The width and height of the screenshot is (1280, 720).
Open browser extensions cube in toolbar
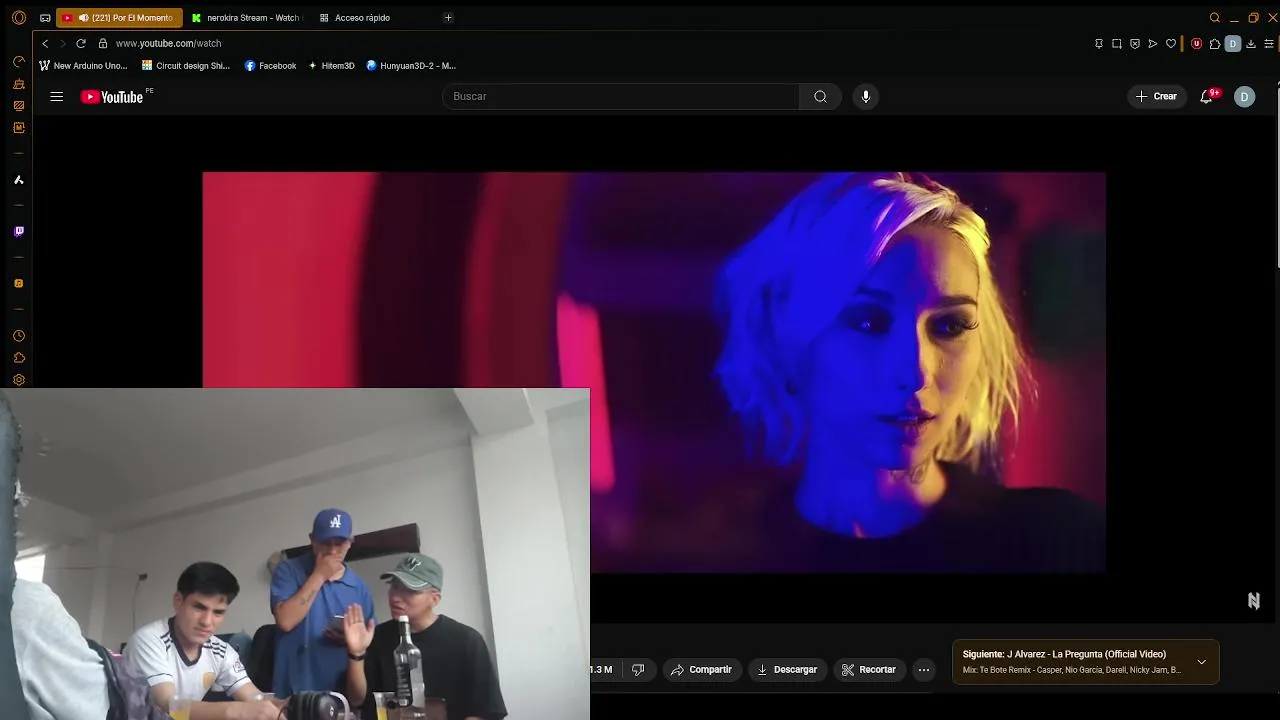1215,44
